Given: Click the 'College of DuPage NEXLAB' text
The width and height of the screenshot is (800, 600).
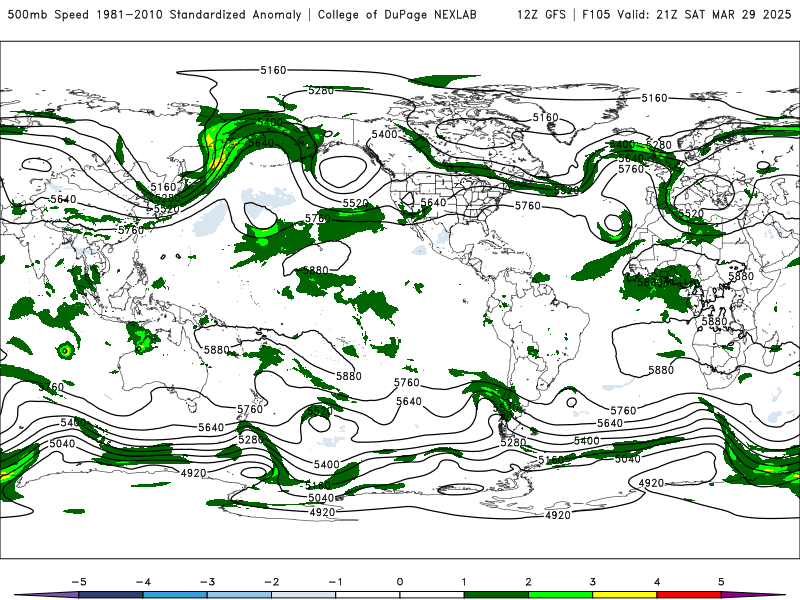Looking at the screenshot, I should pyautogui.click(x=397, y=14).
